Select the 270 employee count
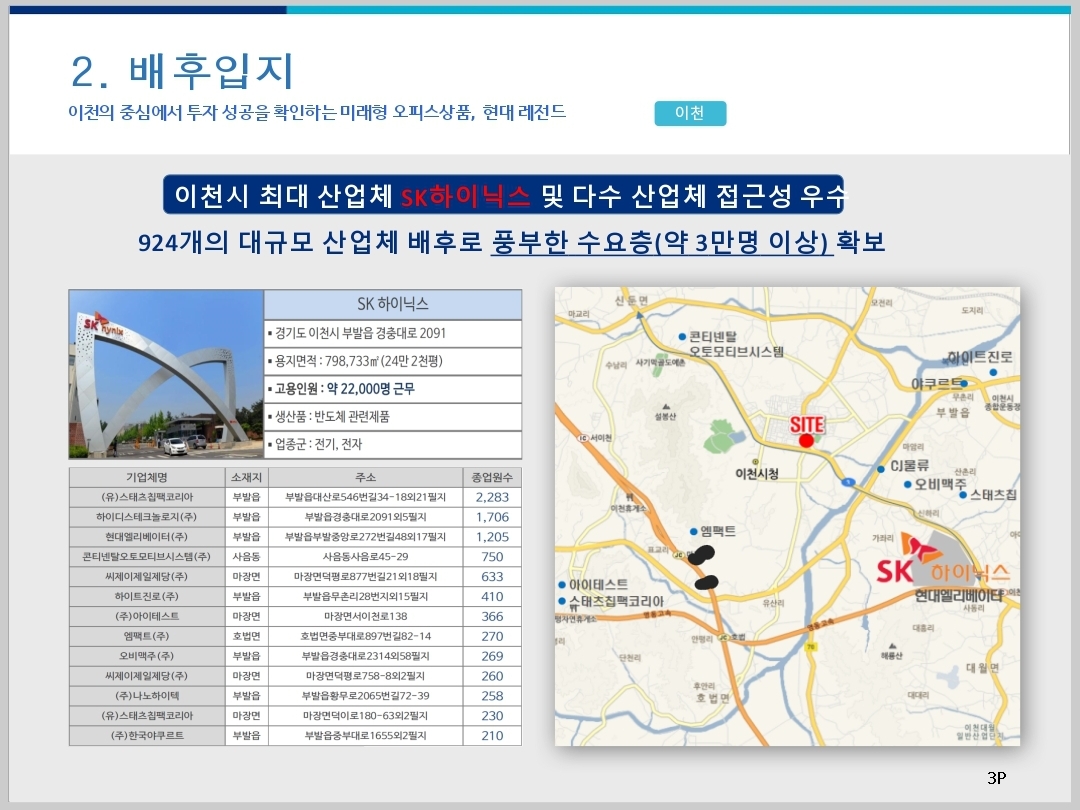Image resolution: width=1080 pixels, height=810 pixels. coord(492,636)
